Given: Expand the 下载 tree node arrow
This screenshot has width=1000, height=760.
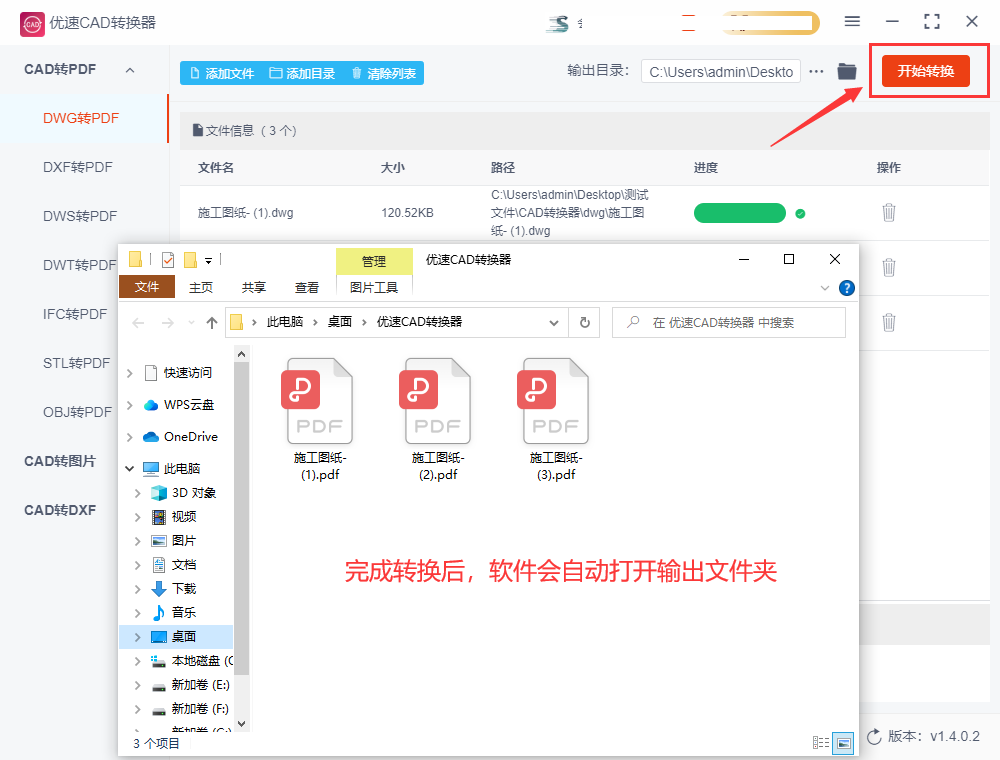Looking at the screenshot, I should [137, 588].
